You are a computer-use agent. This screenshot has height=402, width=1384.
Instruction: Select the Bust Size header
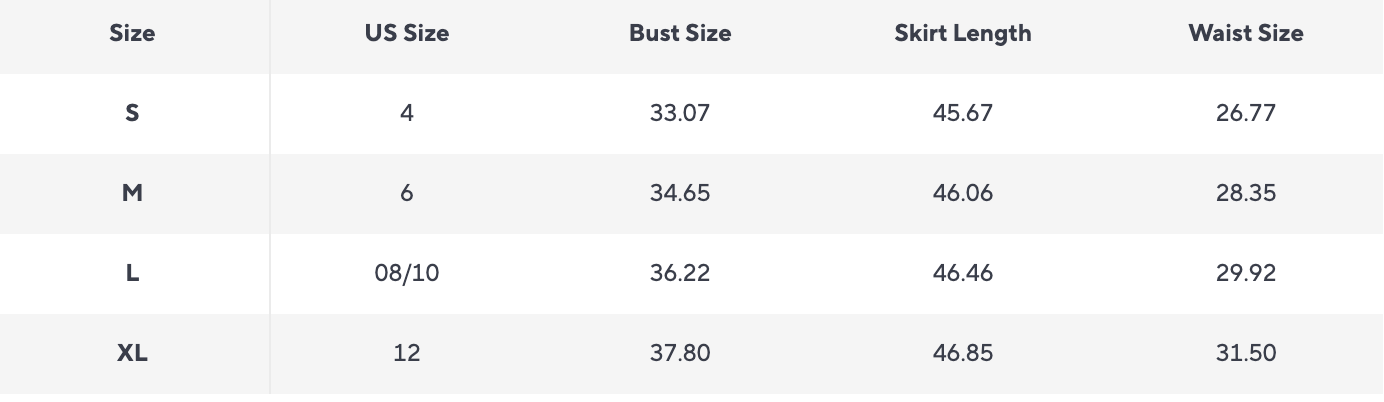[680, 33]
